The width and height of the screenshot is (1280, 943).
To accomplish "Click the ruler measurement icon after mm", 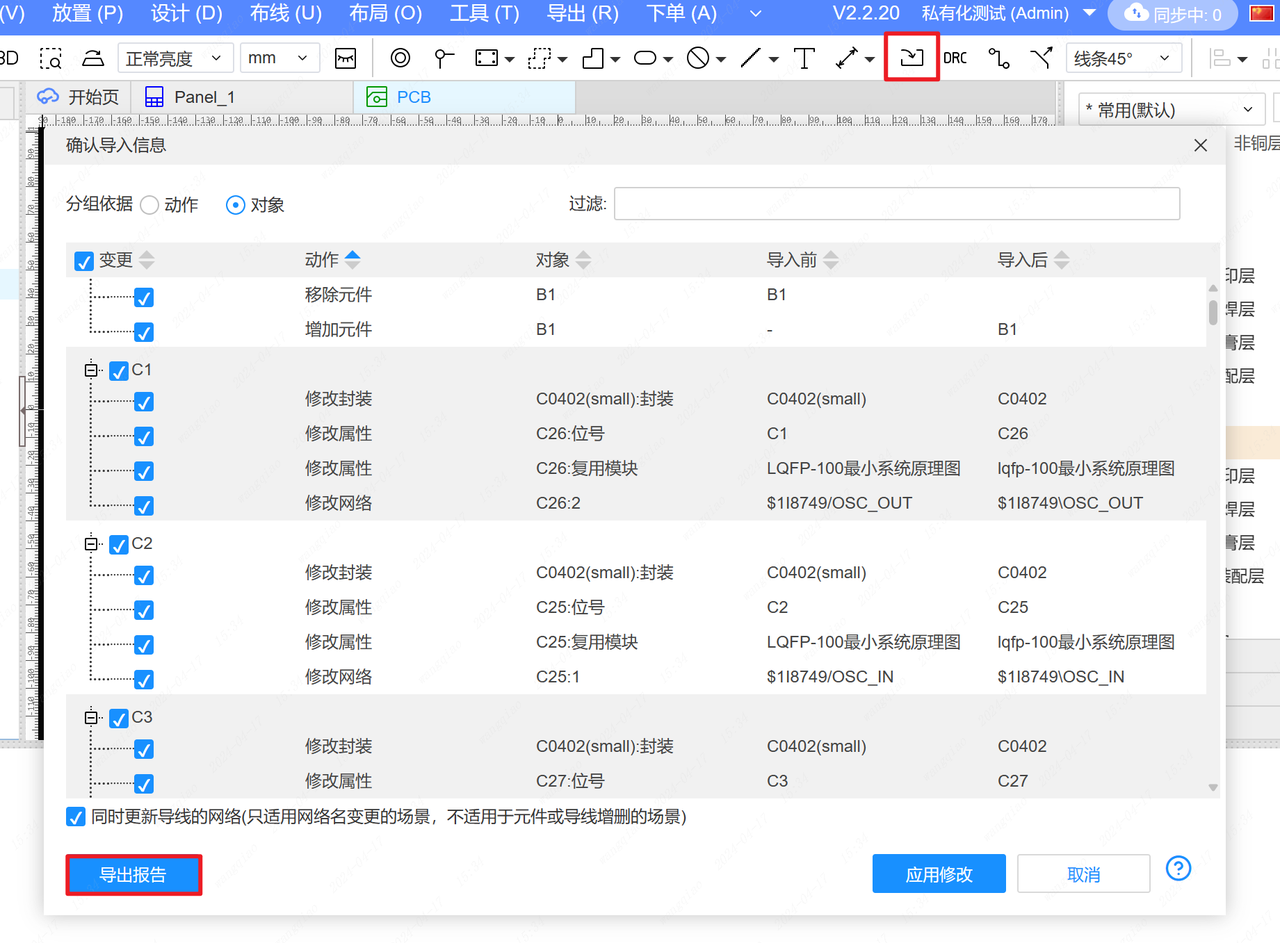I will [x=345, y=58].
